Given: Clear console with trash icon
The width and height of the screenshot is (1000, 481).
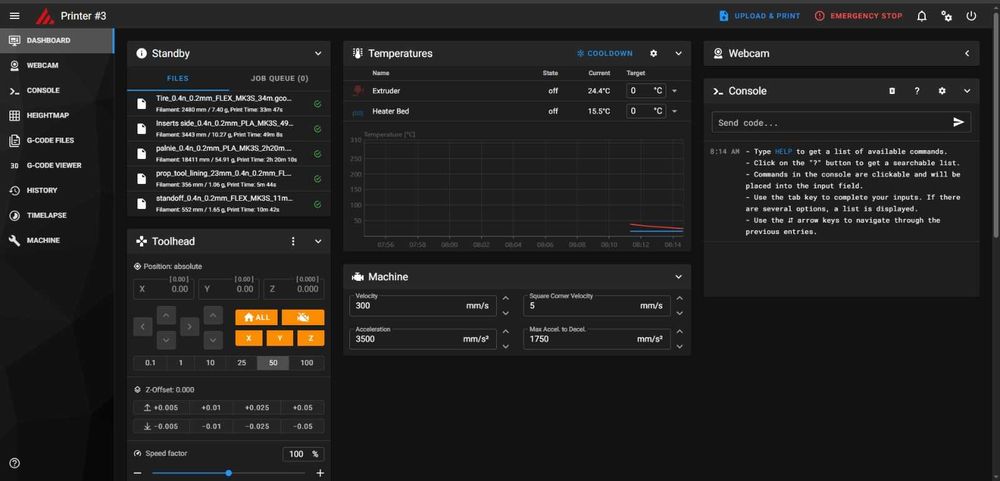Looking at the screenshot, I should click(x=892, y=91).
